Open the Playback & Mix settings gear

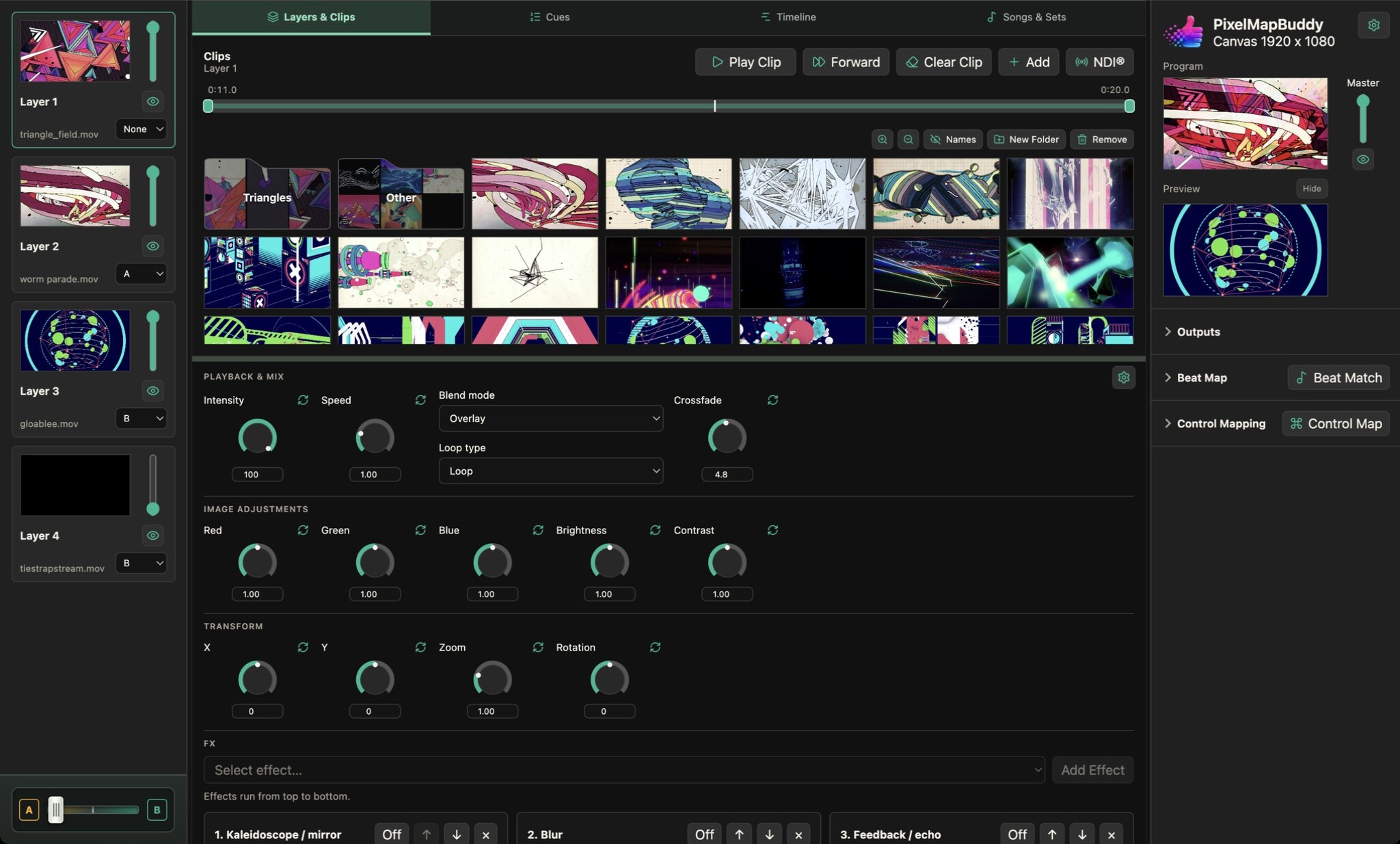1123,378
